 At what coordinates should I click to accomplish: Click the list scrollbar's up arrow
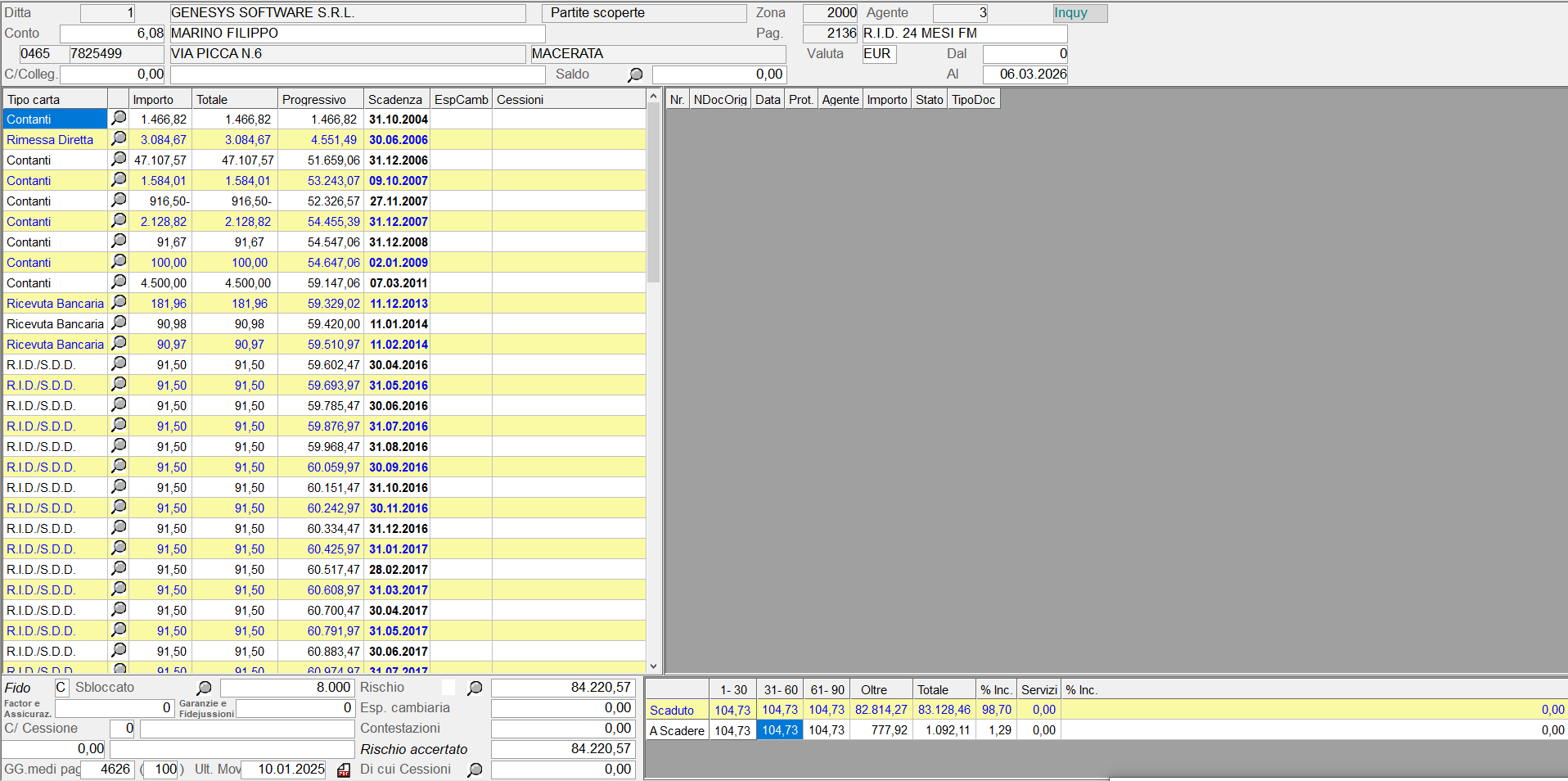(653, 97)
